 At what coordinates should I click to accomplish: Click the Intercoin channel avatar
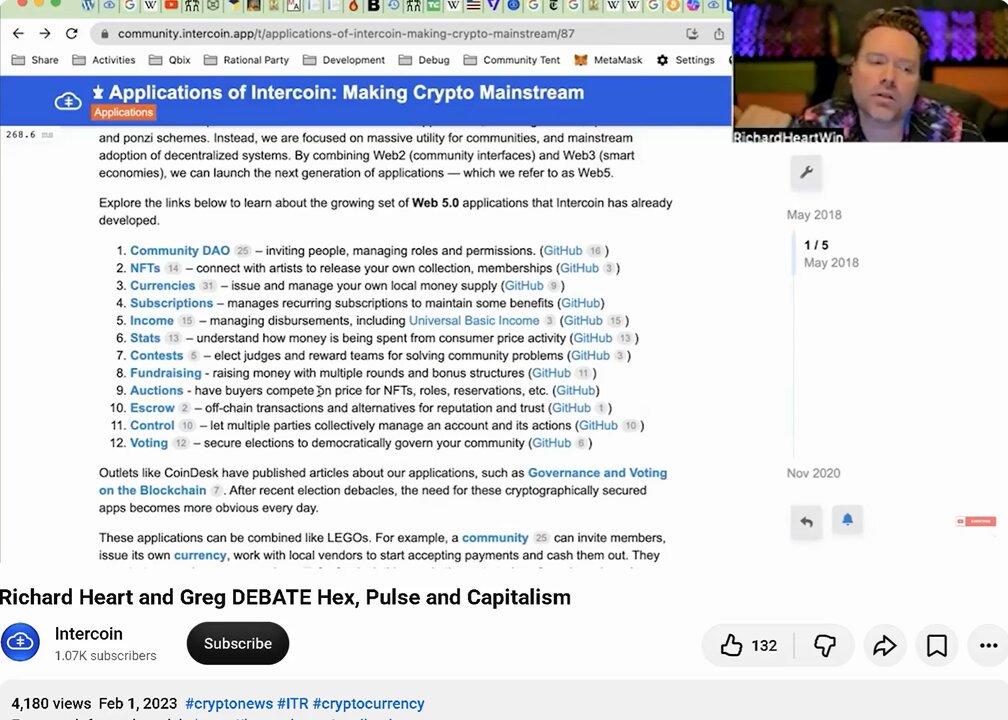point(21,642)
